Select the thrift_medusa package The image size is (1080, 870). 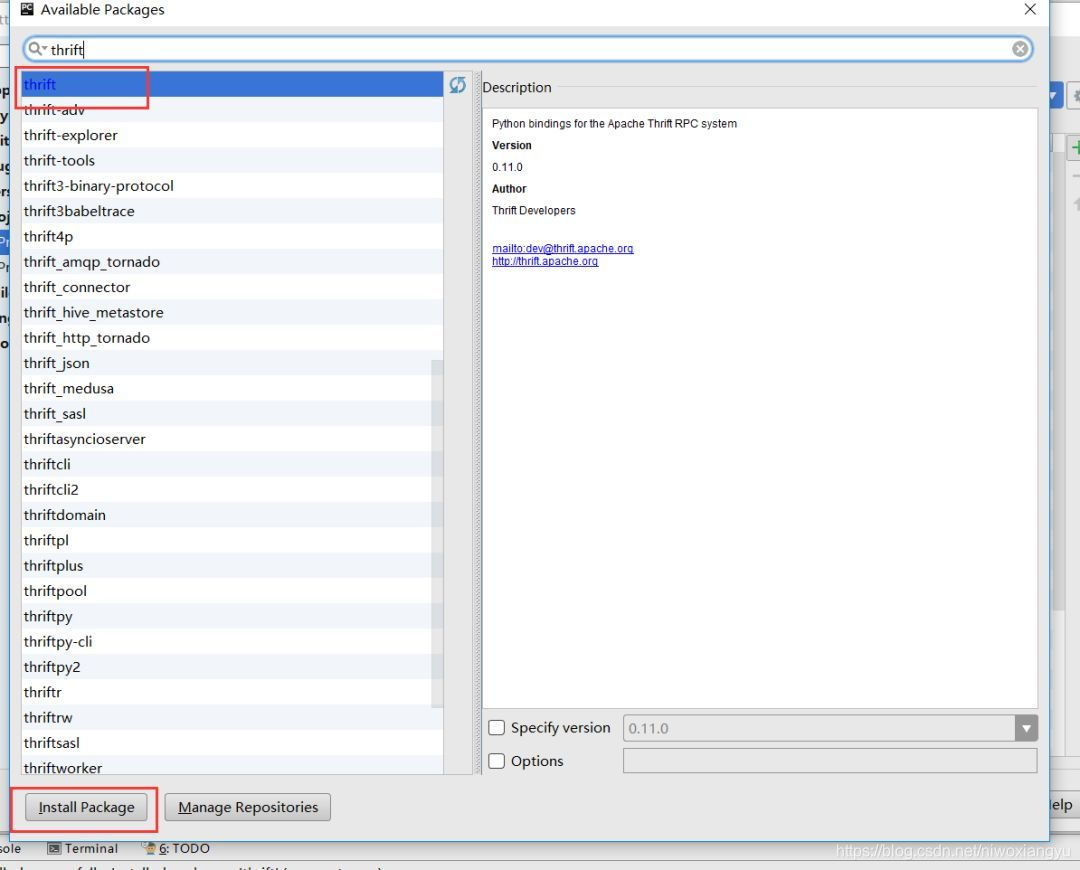click(232, 389)
